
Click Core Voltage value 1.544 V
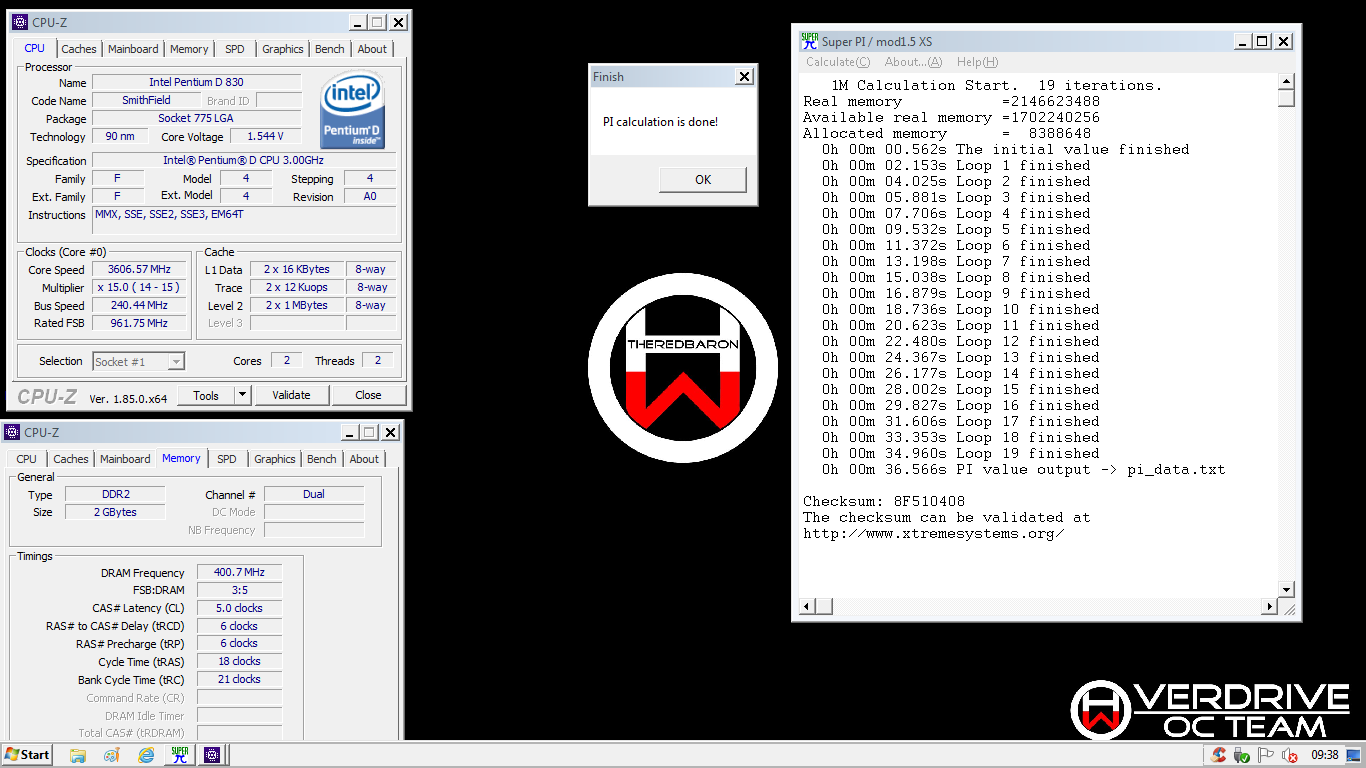(x=265, y=136)
